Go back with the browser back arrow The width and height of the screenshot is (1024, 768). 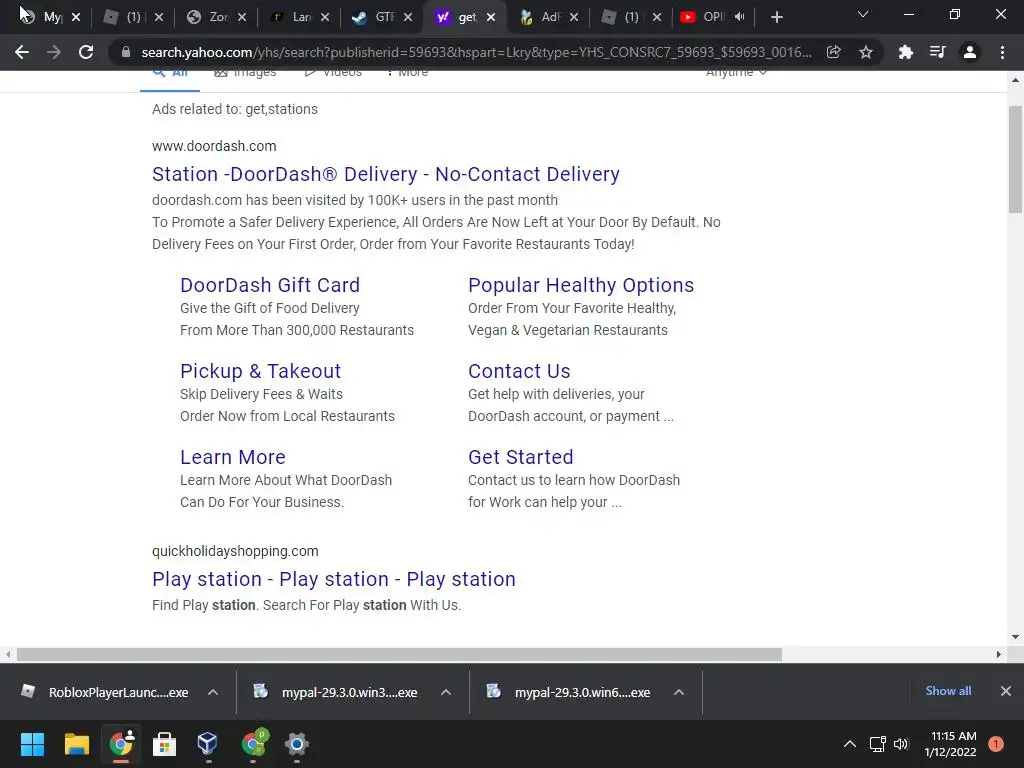(22, 52)
